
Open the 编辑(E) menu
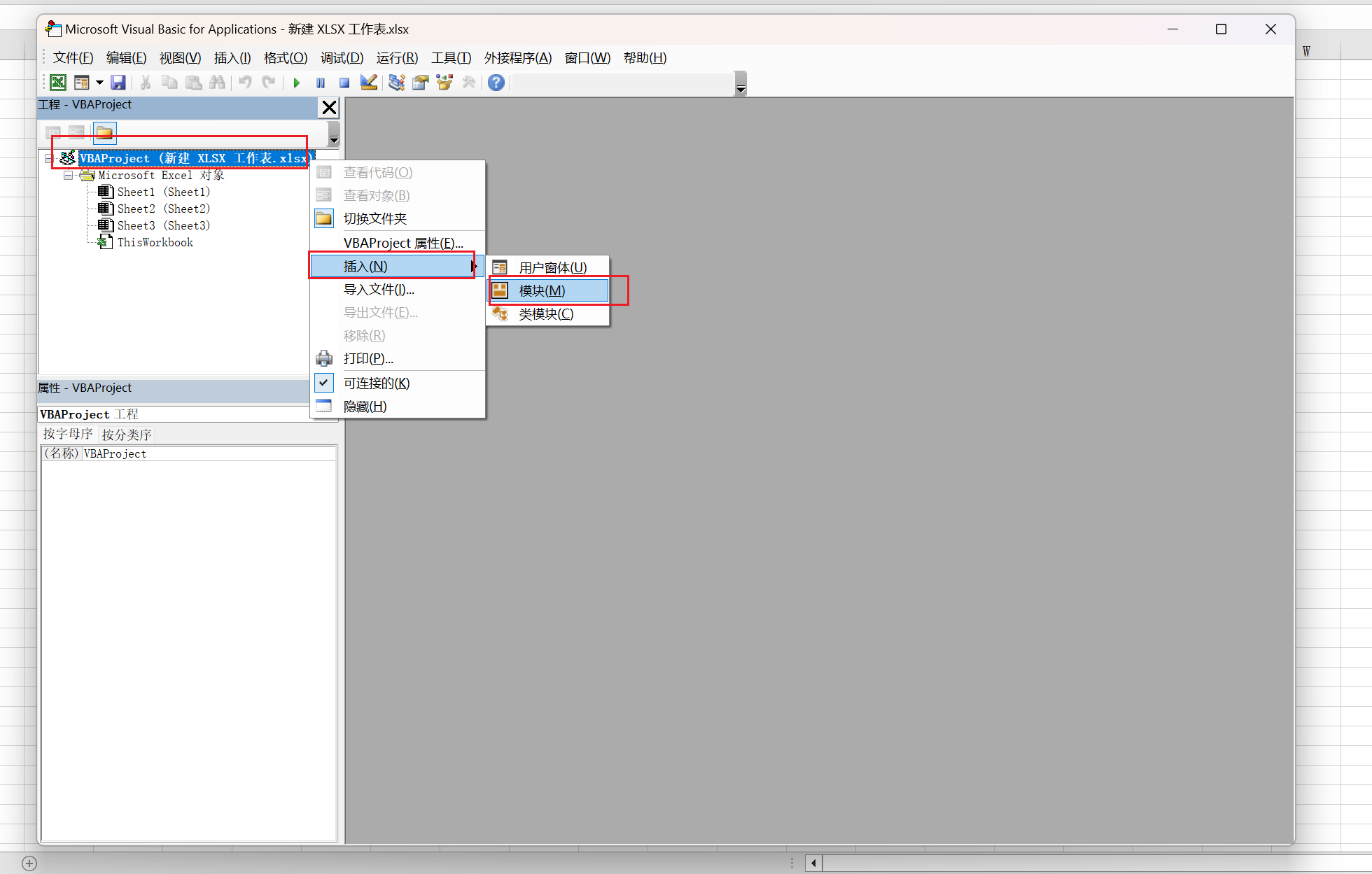tap(126, 58)
